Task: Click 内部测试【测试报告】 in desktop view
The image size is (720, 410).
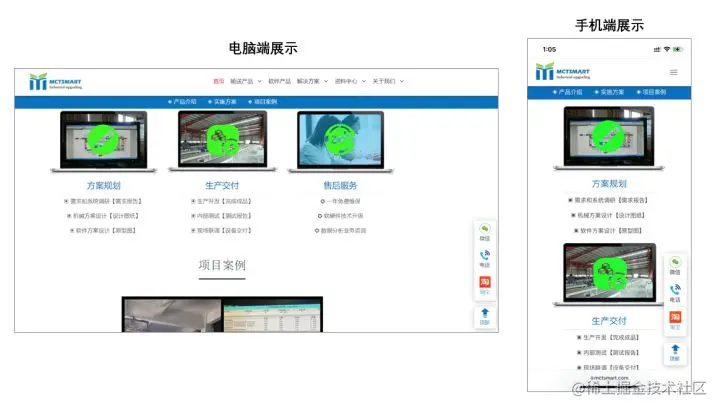Action: click(x=221, y=216)
